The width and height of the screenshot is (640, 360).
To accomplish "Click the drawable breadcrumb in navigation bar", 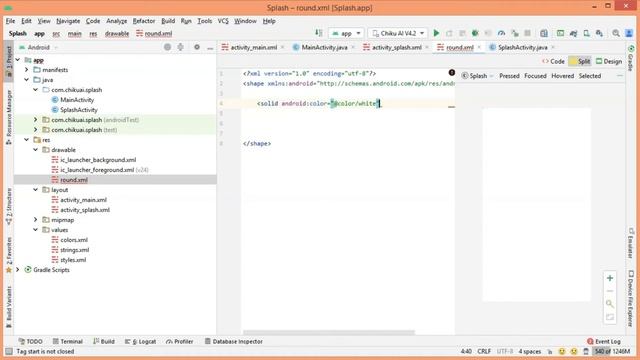I will (x=117, y=33).
